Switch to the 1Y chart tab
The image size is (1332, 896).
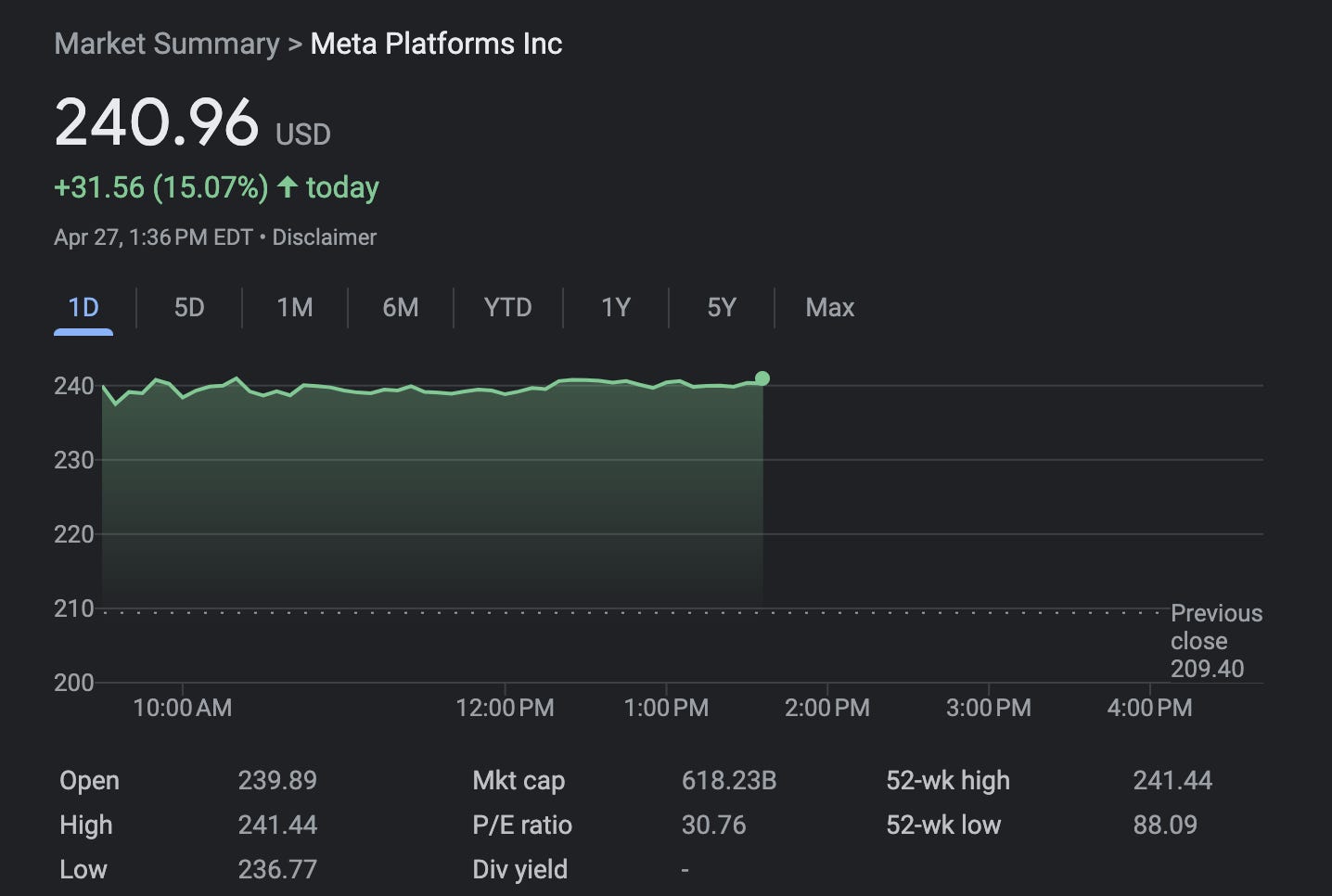(616, 308)
